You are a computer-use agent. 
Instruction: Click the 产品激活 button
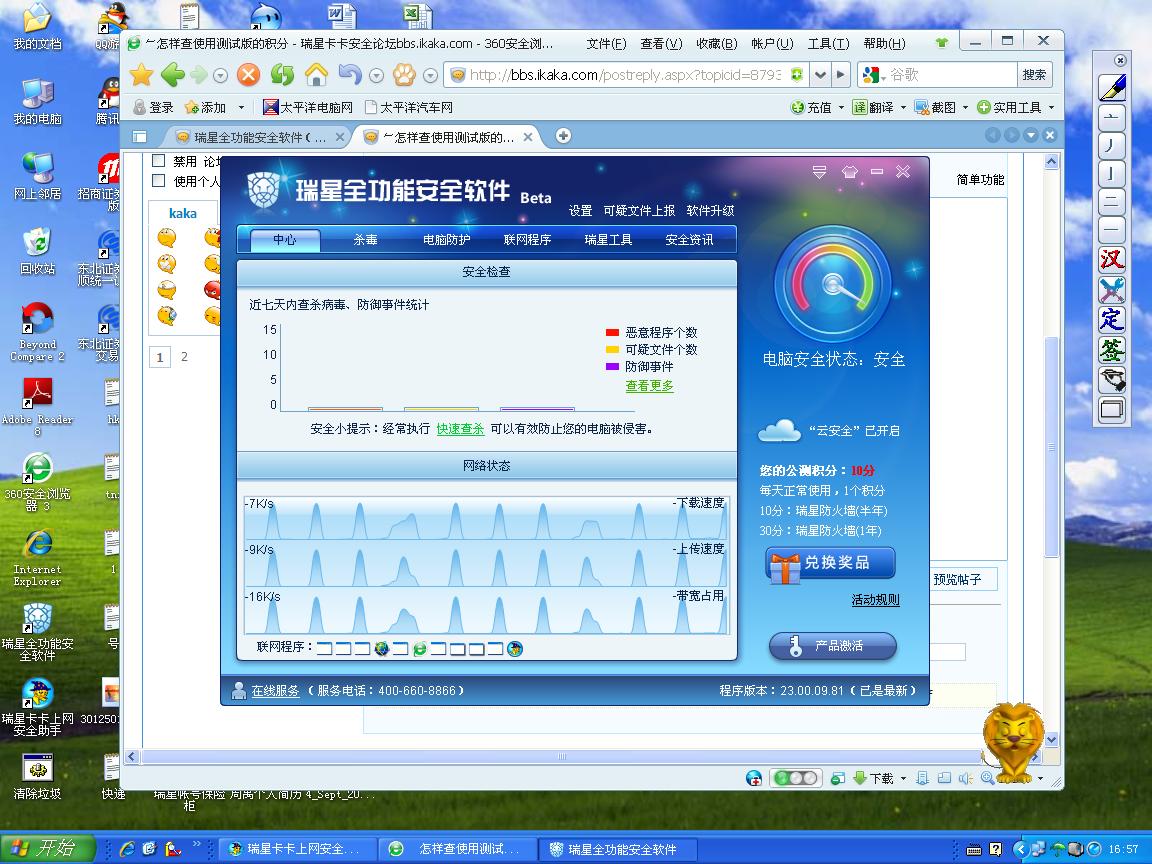[832, 646]
